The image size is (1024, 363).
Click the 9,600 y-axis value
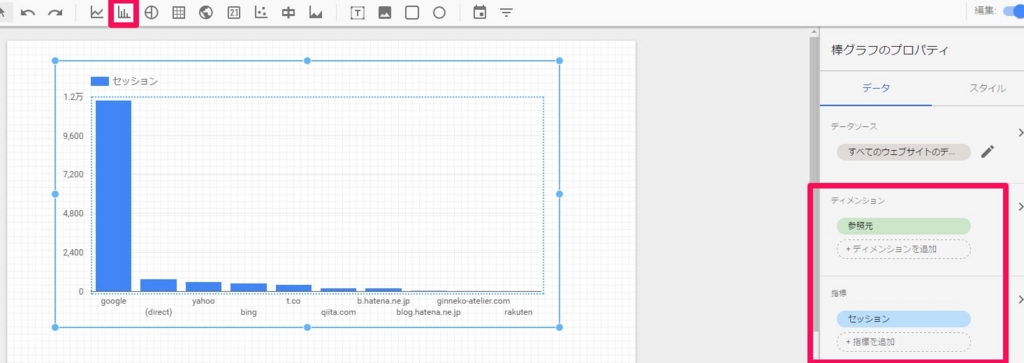coord(73,136)
